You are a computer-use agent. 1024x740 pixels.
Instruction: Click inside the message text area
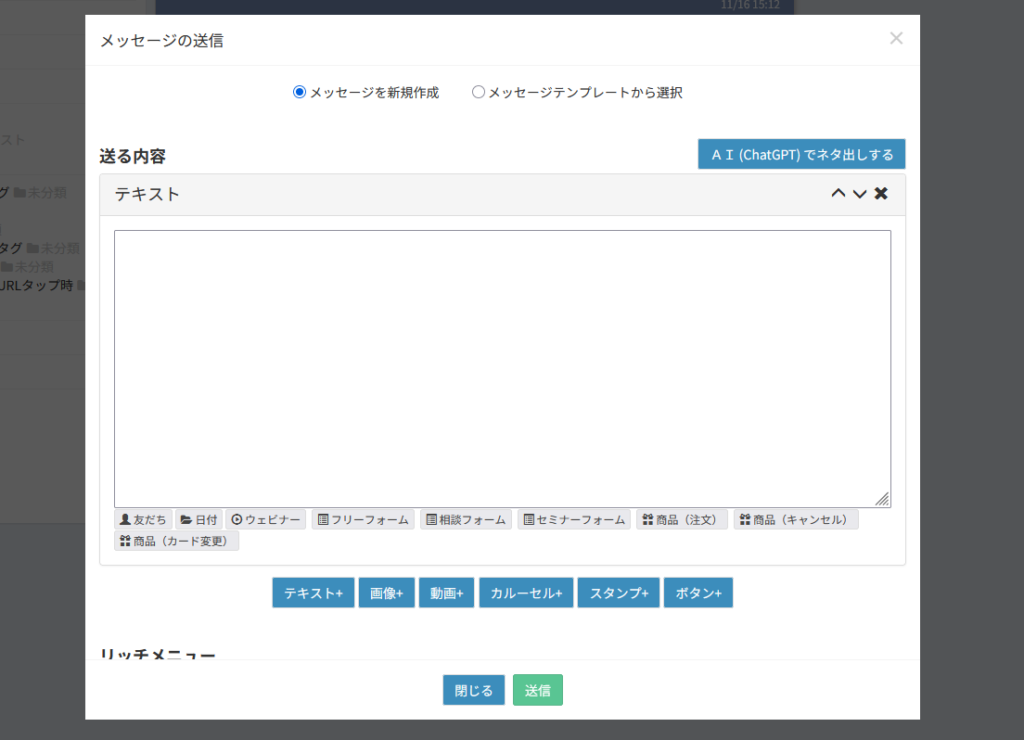pyautogui.click(x=502, y=368)
